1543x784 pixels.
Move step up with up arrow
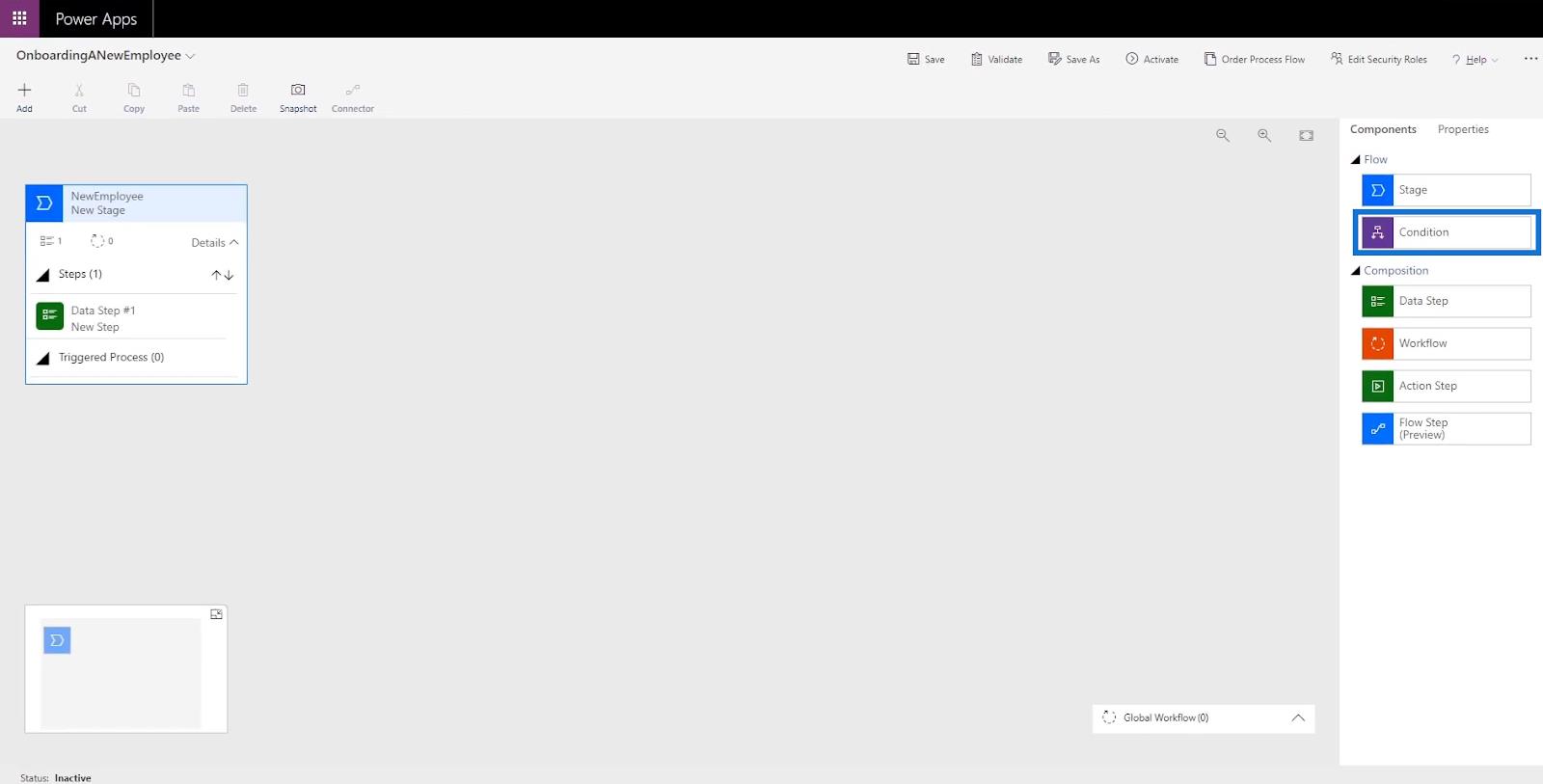(x=216, y=275)
